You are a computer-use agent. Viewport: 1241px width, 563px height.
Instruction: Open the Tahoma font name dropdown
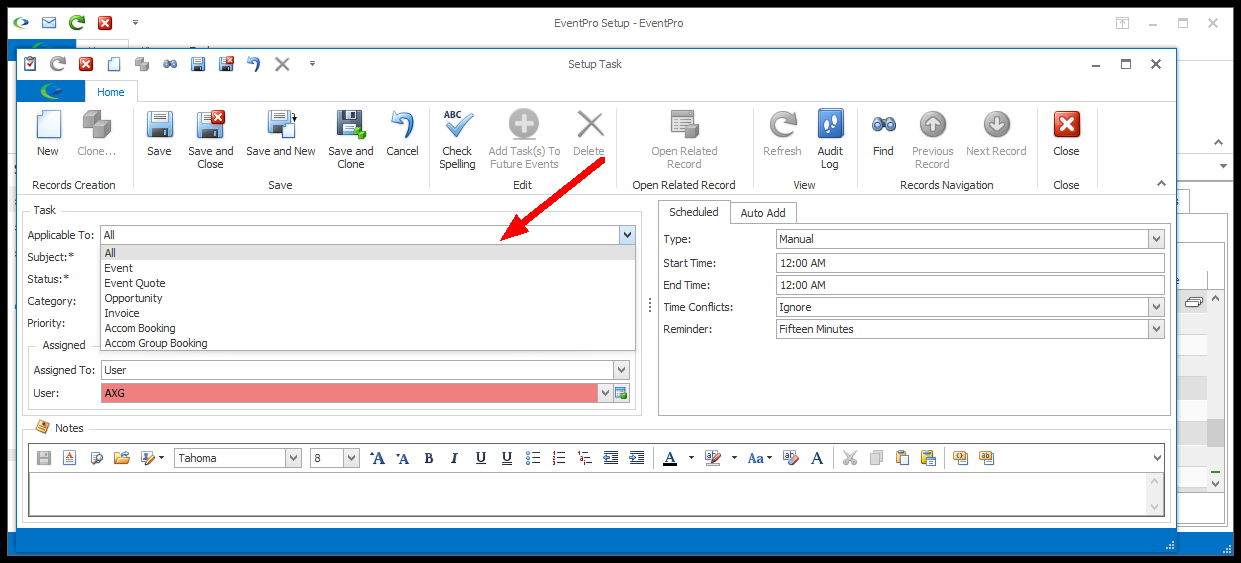tap(293, 458)
